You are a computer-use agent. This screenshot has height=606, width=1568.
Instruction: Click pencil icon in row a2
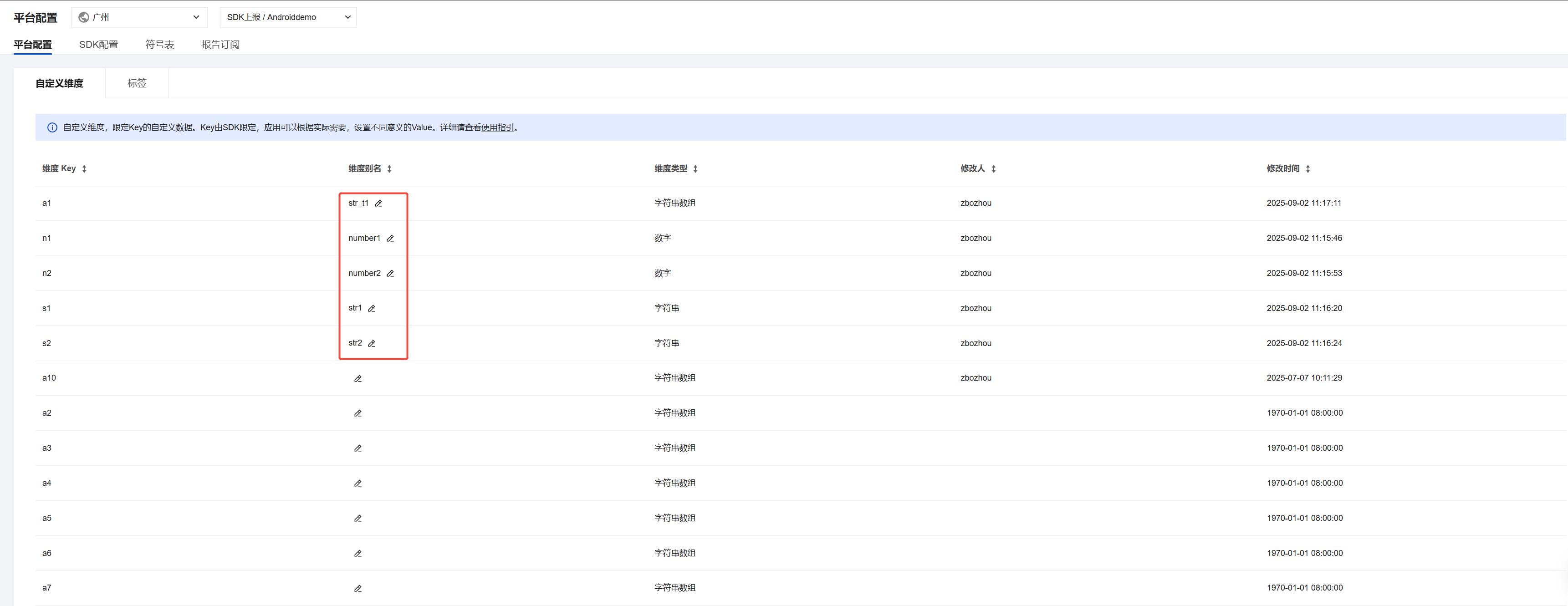tap(358, 413)
